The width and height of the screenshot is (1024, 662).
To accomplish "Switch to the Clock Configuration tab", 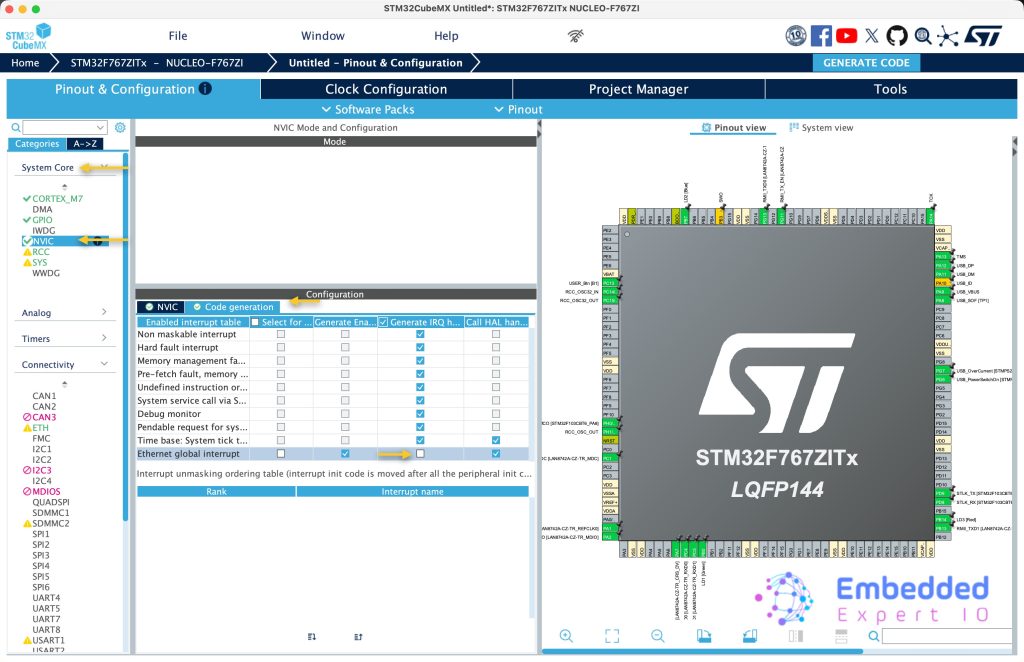I will tap(386, 89).
